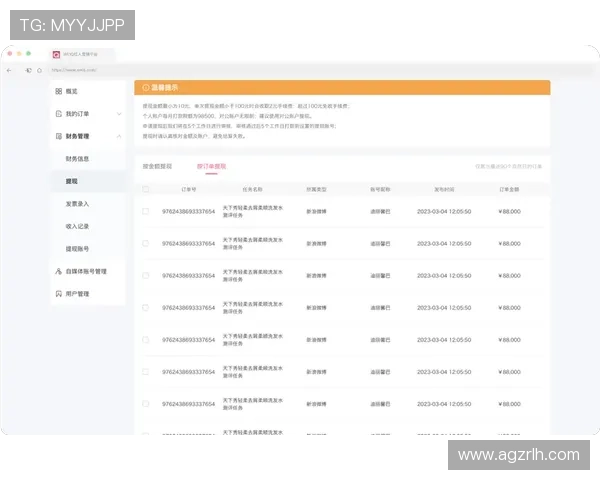Screen dimensions: 600x480
Task: Click the browser home icon
Action: (39, 70)
